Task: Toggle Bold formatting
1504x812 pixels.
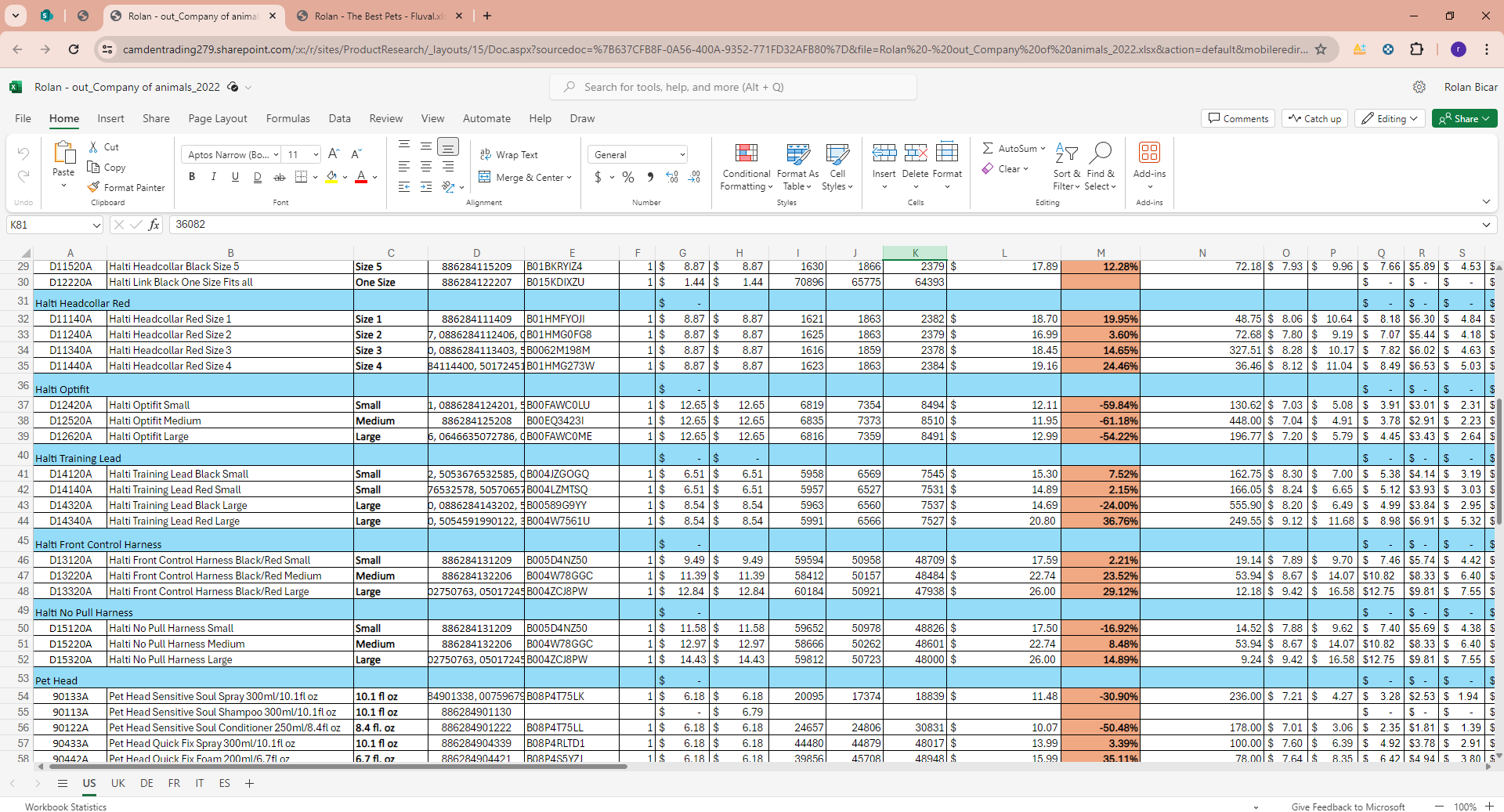Action: pos(192,178)
